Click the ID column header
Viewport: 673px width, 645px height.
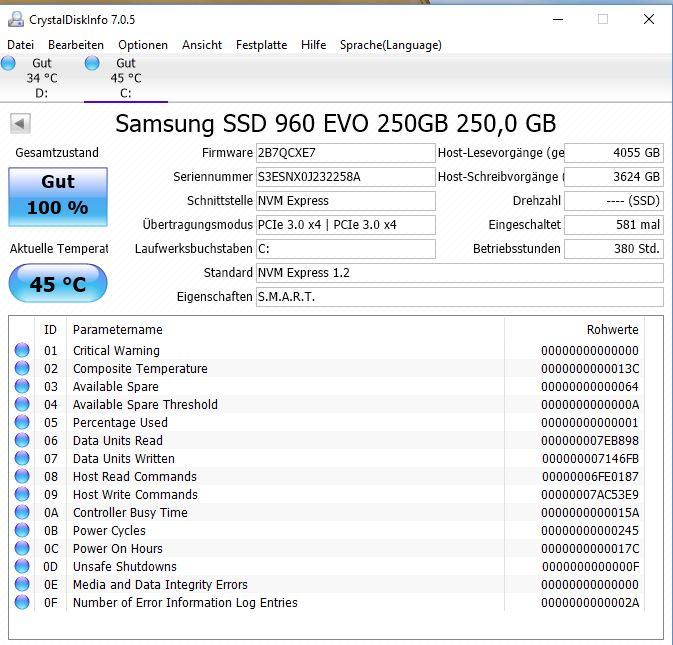point(50,330)
